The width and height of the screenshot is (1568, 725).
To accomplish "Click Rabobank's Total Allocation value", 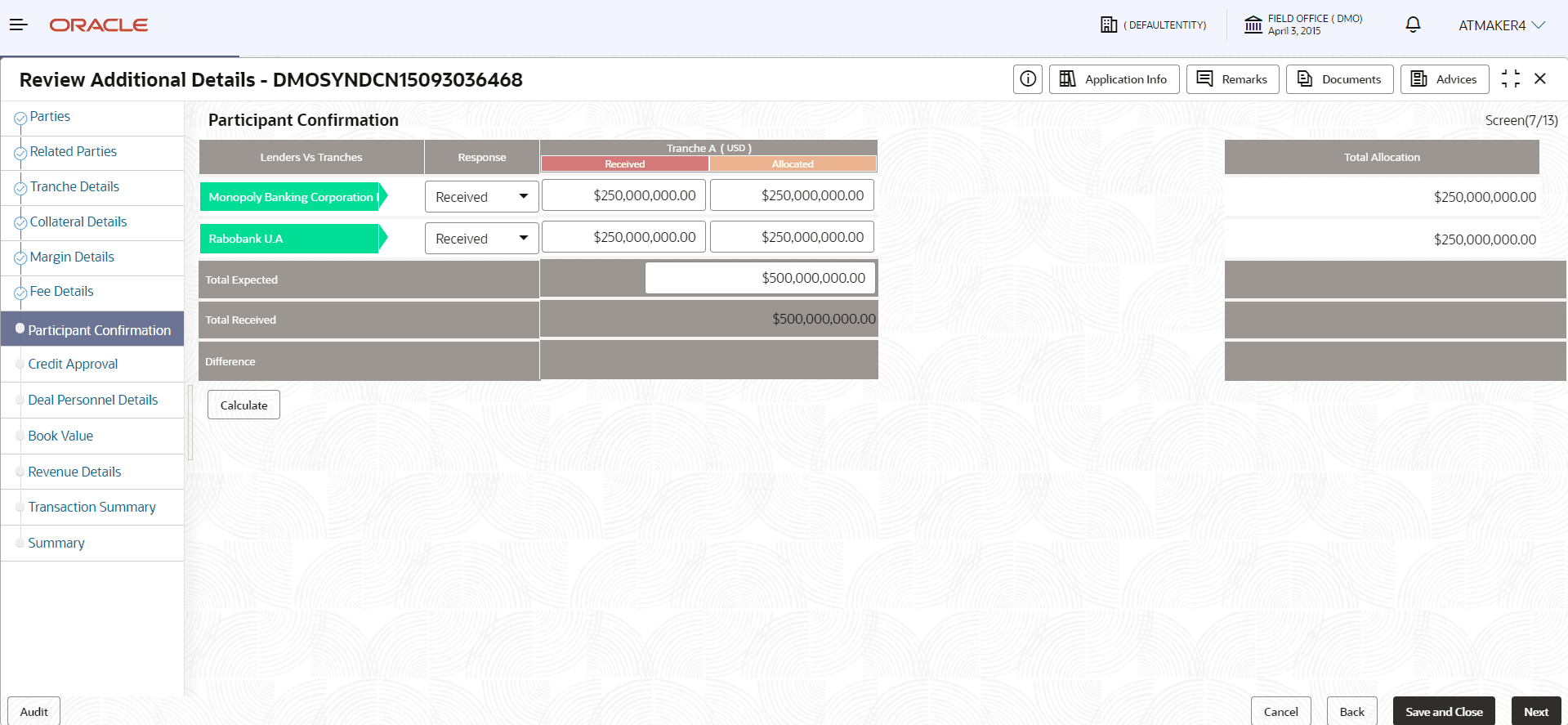I will (1485, 239).
